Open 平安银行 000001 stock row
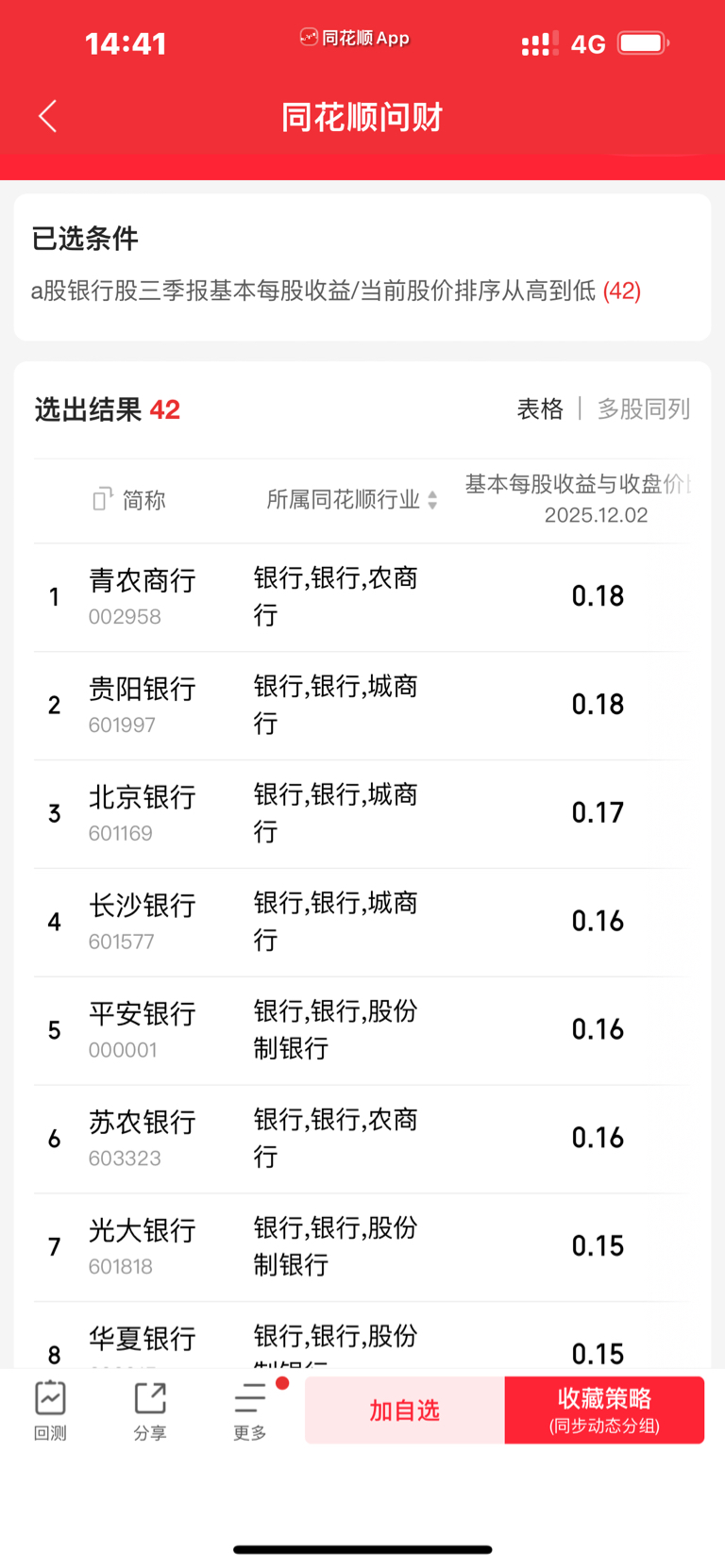This screenshot has height=1568, width=725. click(x=361, y=1030)
